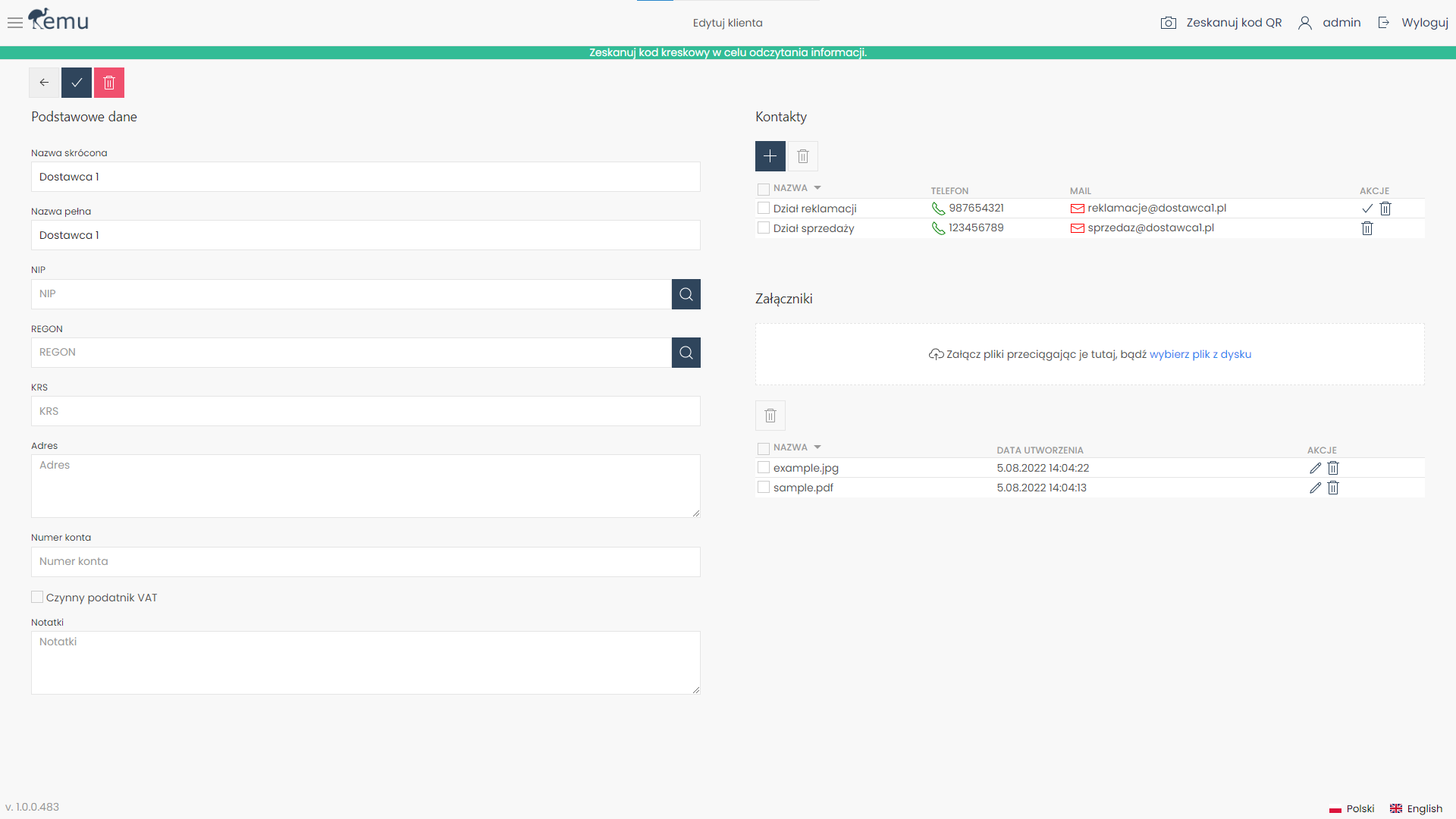The height and width of the screenshot is (819, 1456).
Task: Delete the Dział sprzedaży contact row
Action: click(x=1367, y=228)
